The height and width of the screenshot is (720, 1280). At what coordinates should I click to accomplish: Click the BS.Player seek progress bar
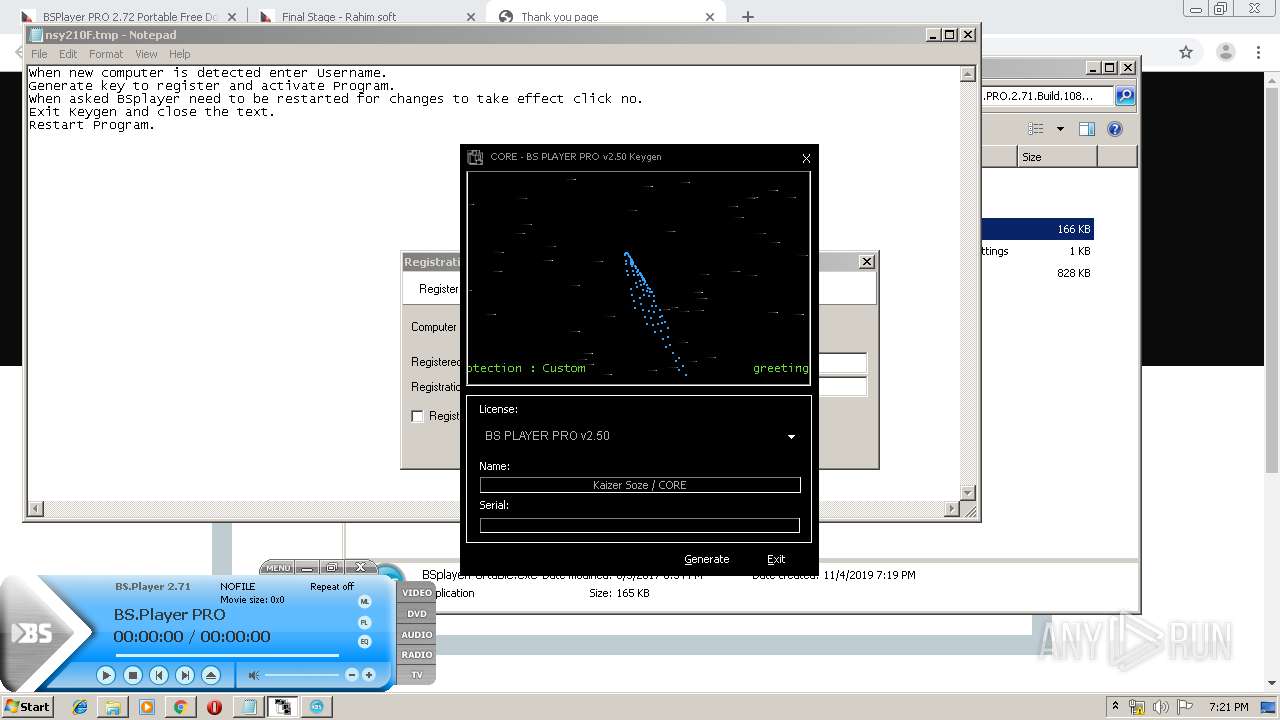coord(227,655)
